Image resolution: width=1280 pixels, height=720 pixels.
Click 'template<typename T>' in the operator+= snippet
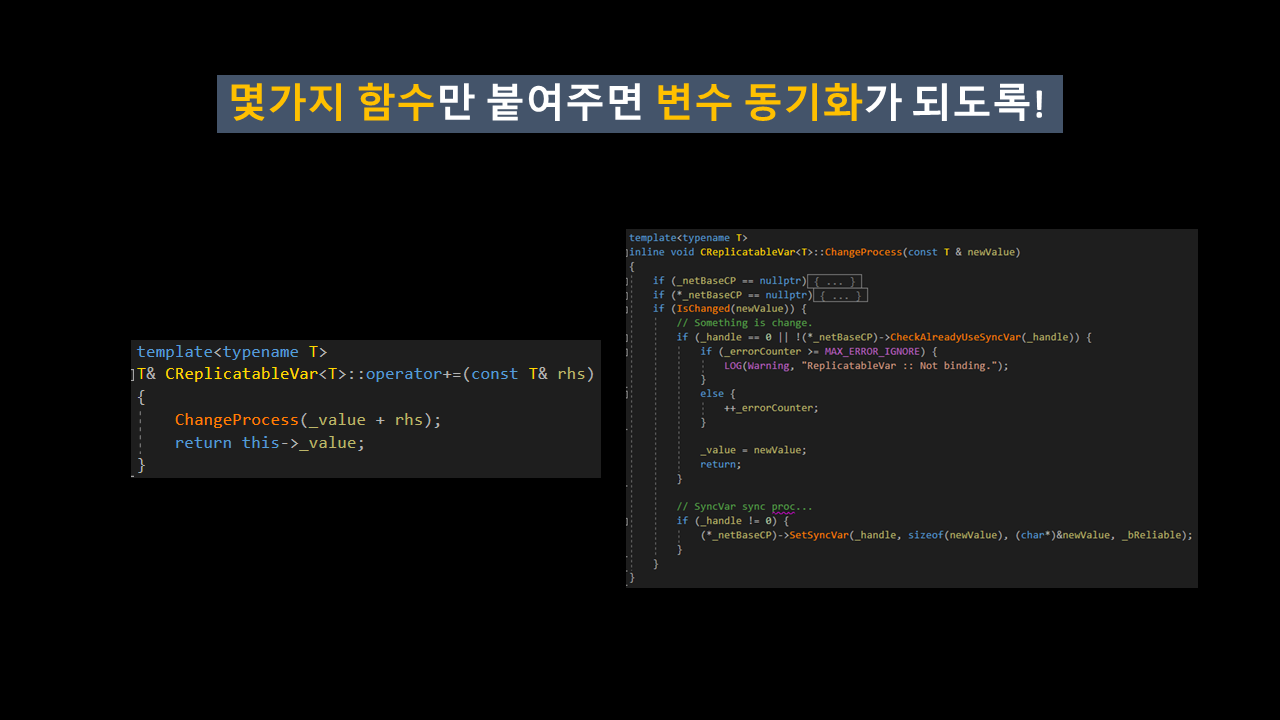(x=232, y=352)
